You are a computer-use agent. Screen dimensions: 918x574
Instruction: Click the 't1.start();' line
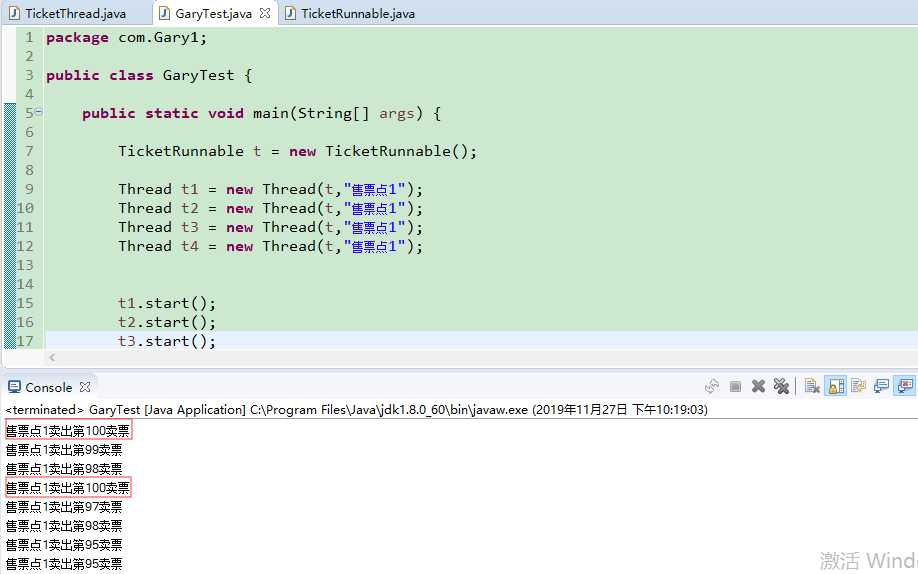click(167, 303)
